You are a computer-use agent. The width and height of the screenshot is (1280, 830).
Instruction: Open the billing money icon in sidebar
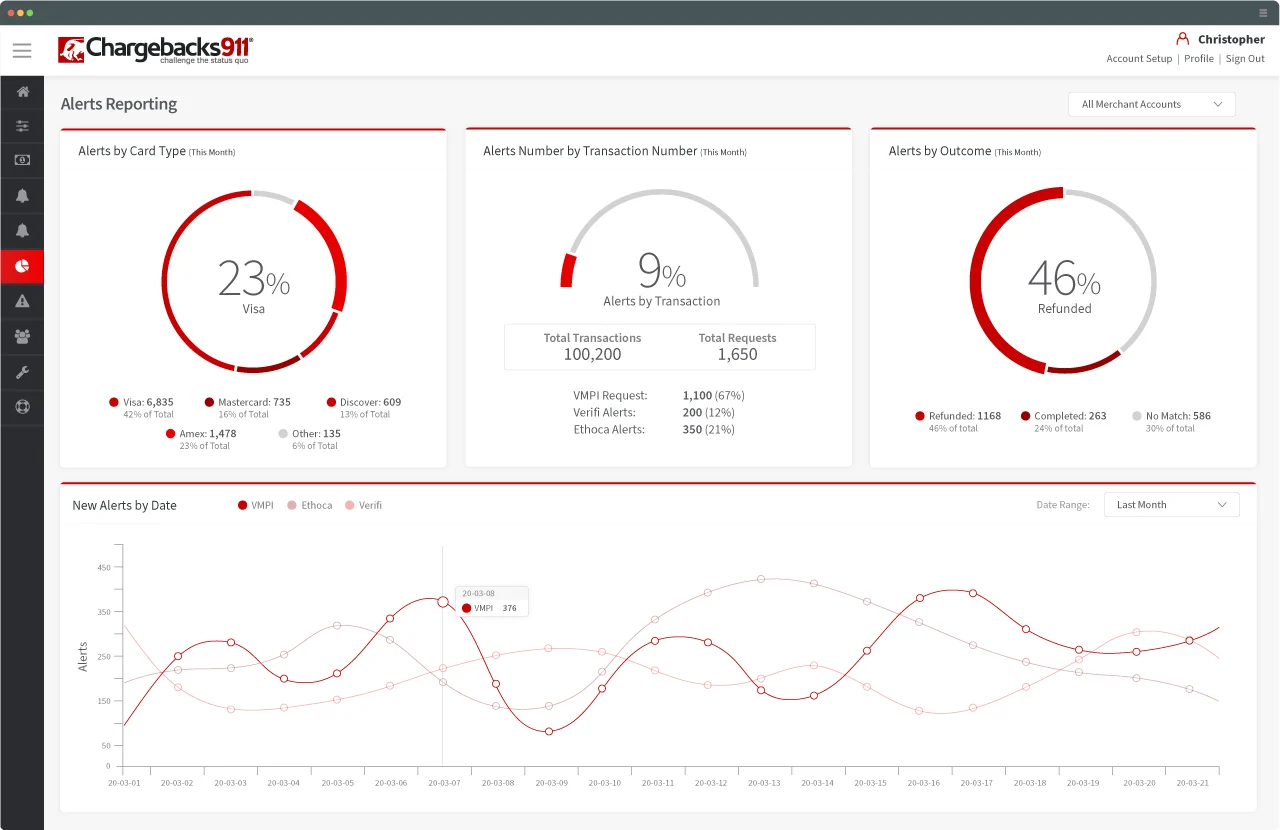coord(22,160)
